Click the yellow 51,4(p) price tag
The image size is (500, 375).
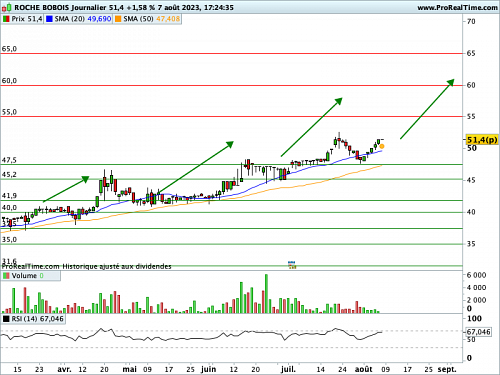pos(482,140)
